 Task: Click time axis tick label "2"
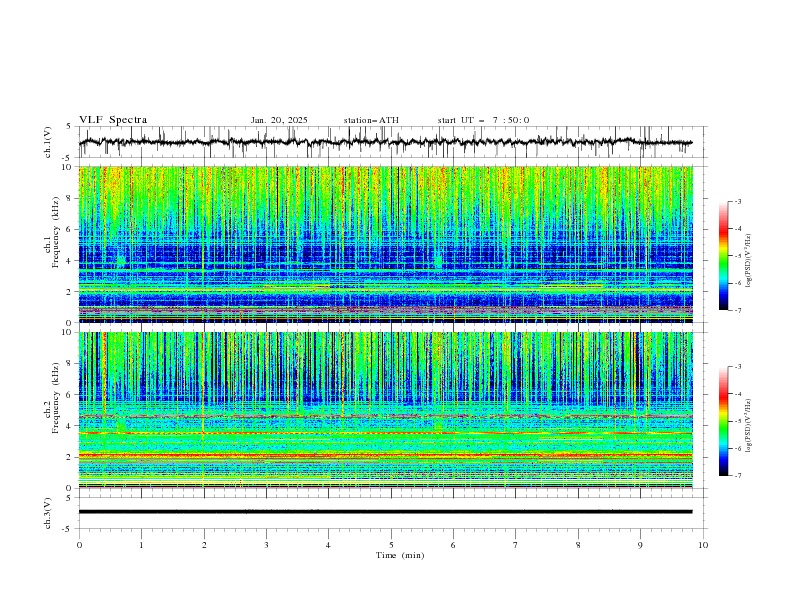(204, 545)
